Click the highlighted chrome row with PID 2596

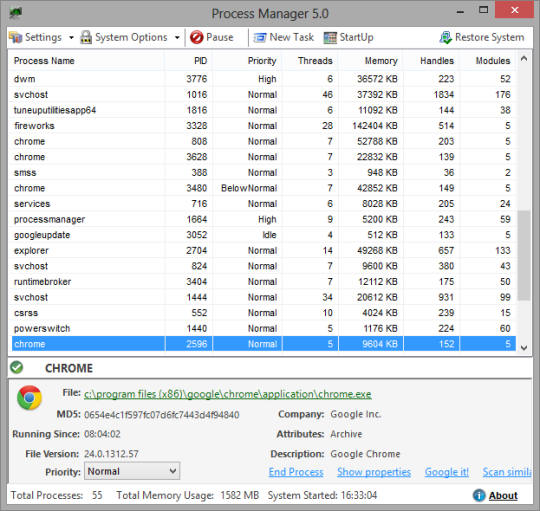coord(263,344)
